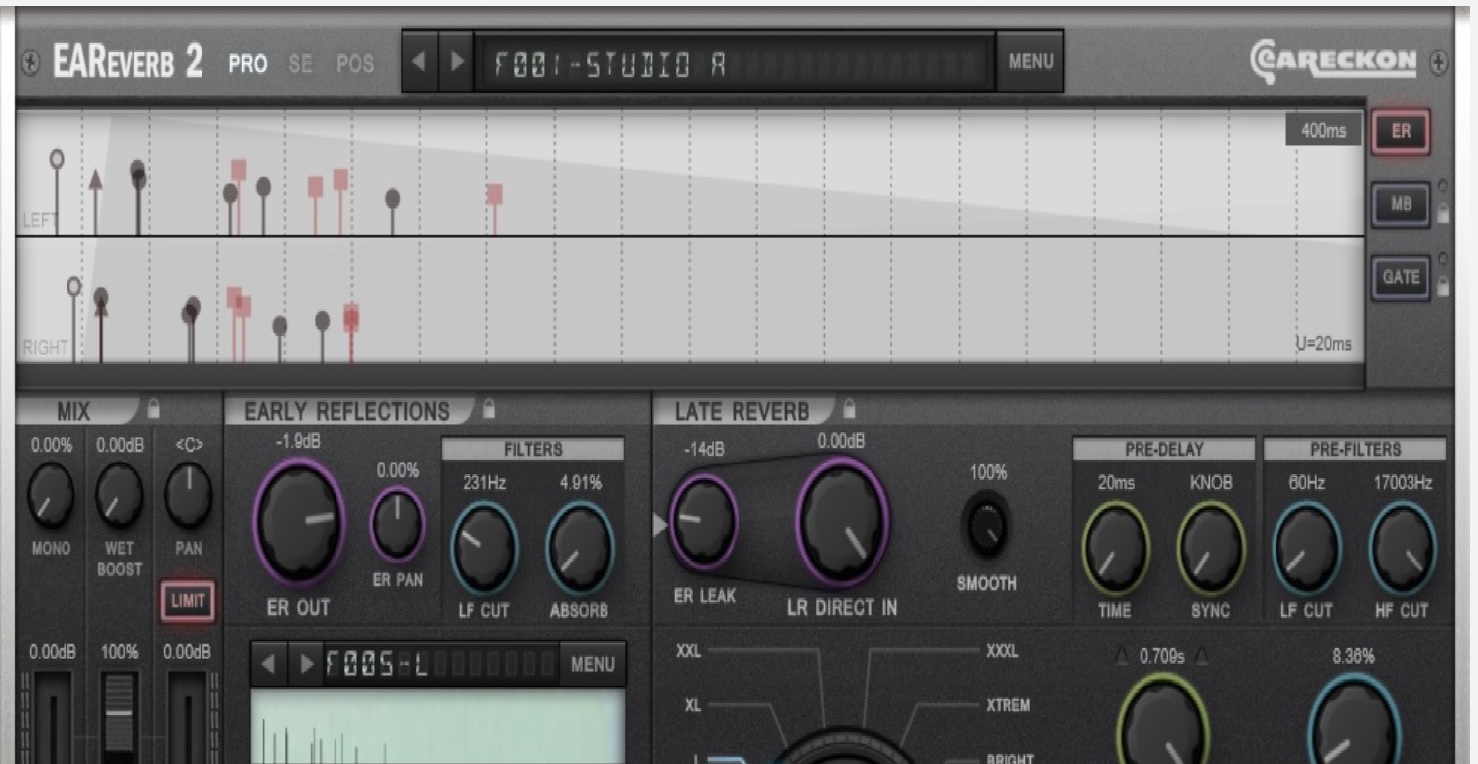Click the F005-L early reflections preset display
1478x764 pixels.
click(x=440, y=664)
